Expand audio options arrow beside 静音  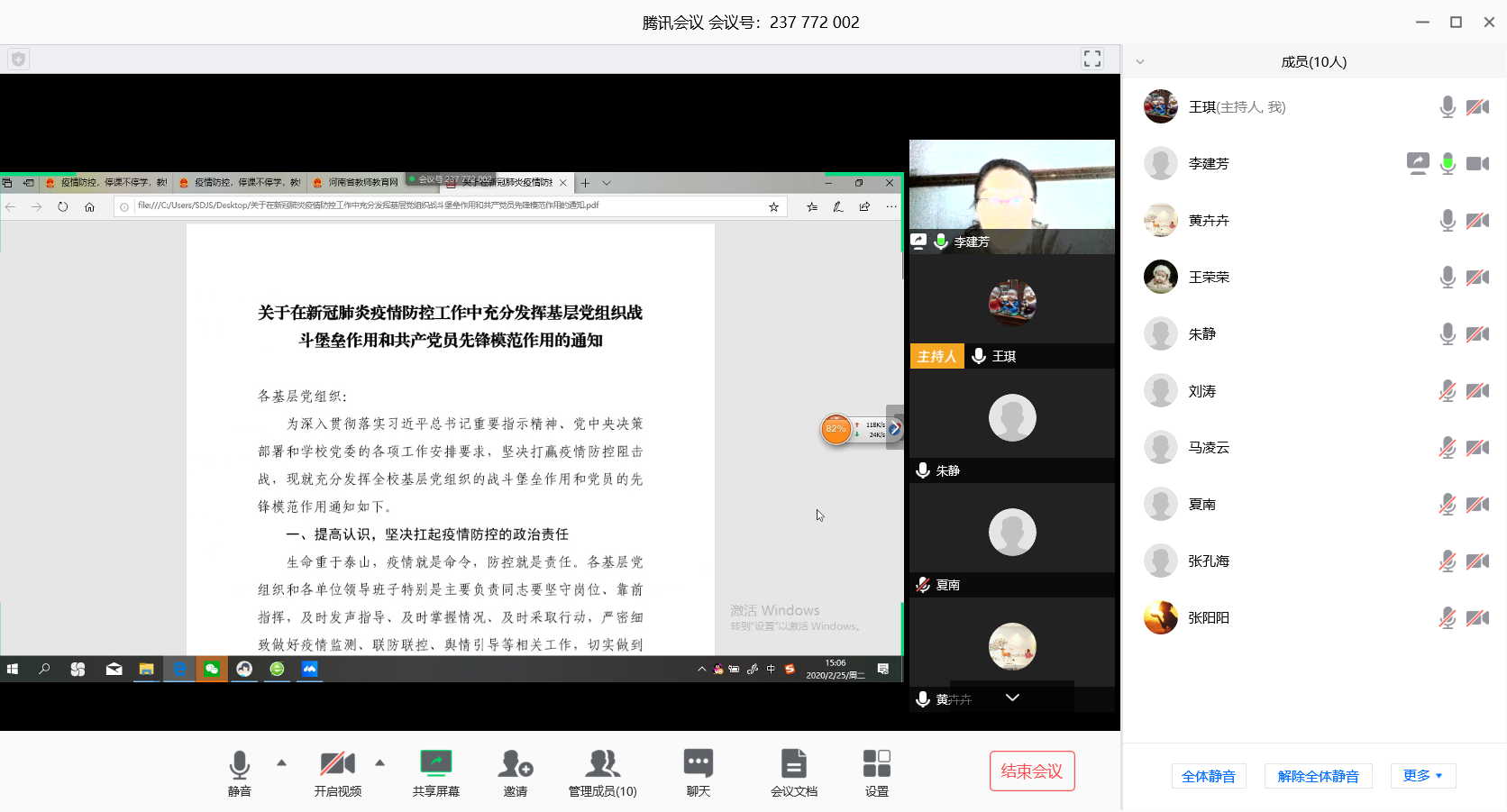pyautogui.click(x=282, y=762)
